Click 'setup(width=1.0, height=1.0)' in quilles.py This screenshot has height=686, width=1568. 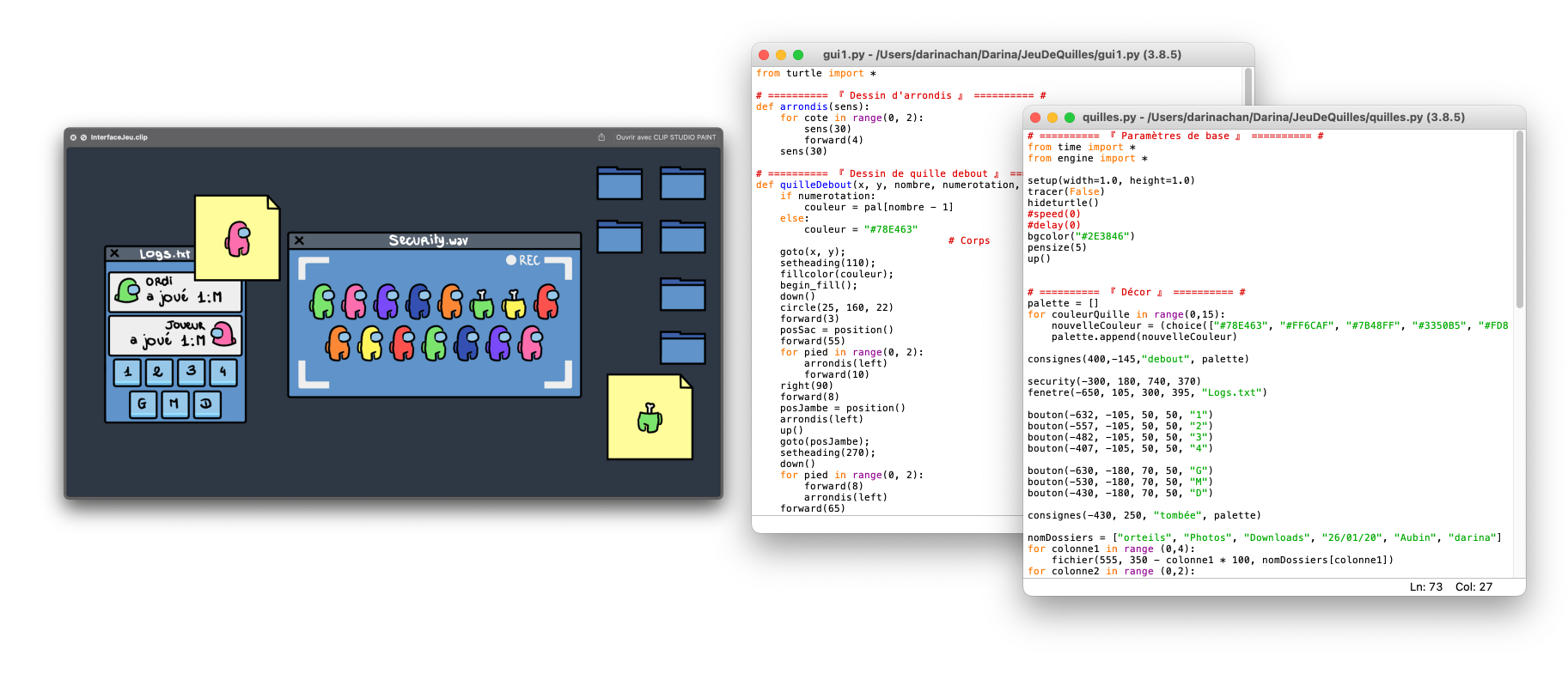[x=1112, y=181]
